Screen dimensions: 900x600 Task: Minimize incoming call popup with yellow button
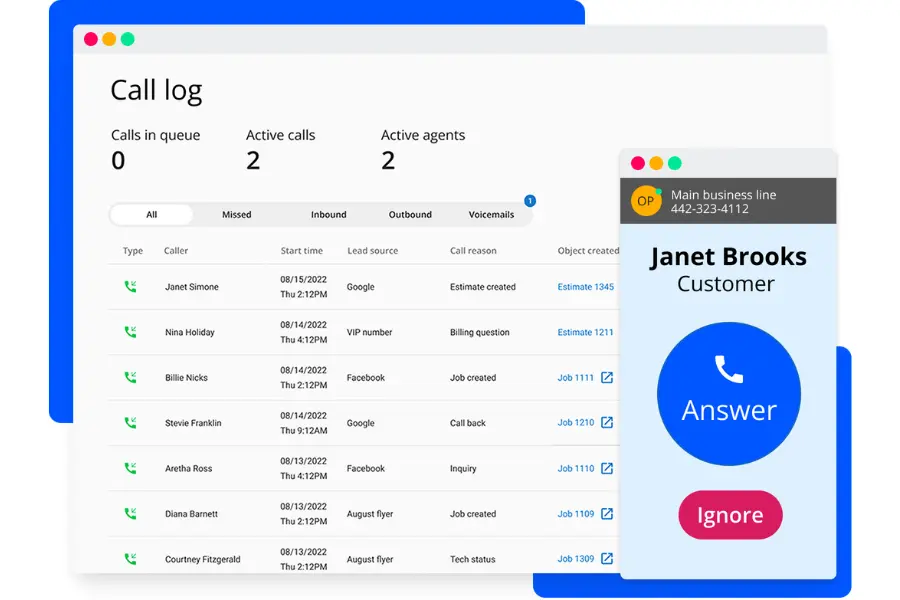point(656,163)
